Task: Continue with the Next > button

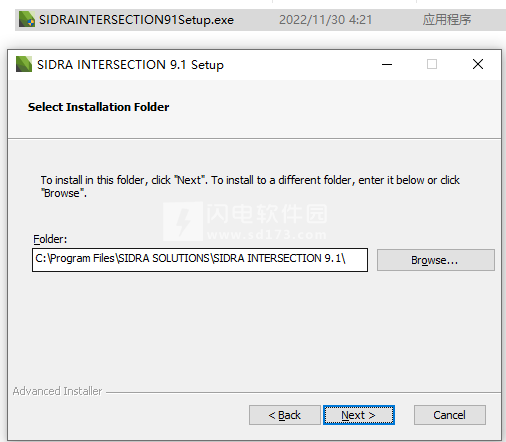Action: [359, 415]
